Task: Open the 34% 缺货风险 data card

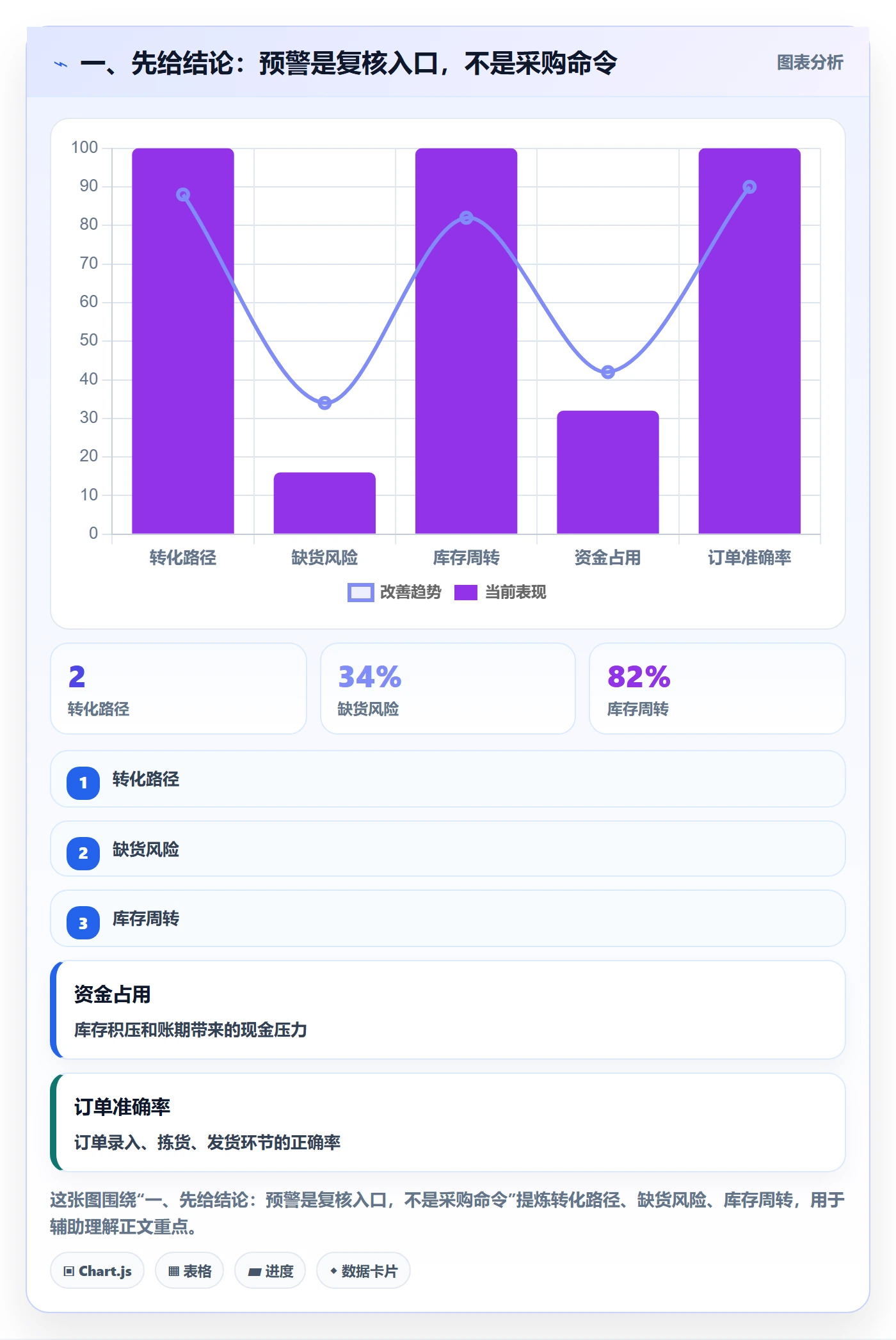Action: 448,689
